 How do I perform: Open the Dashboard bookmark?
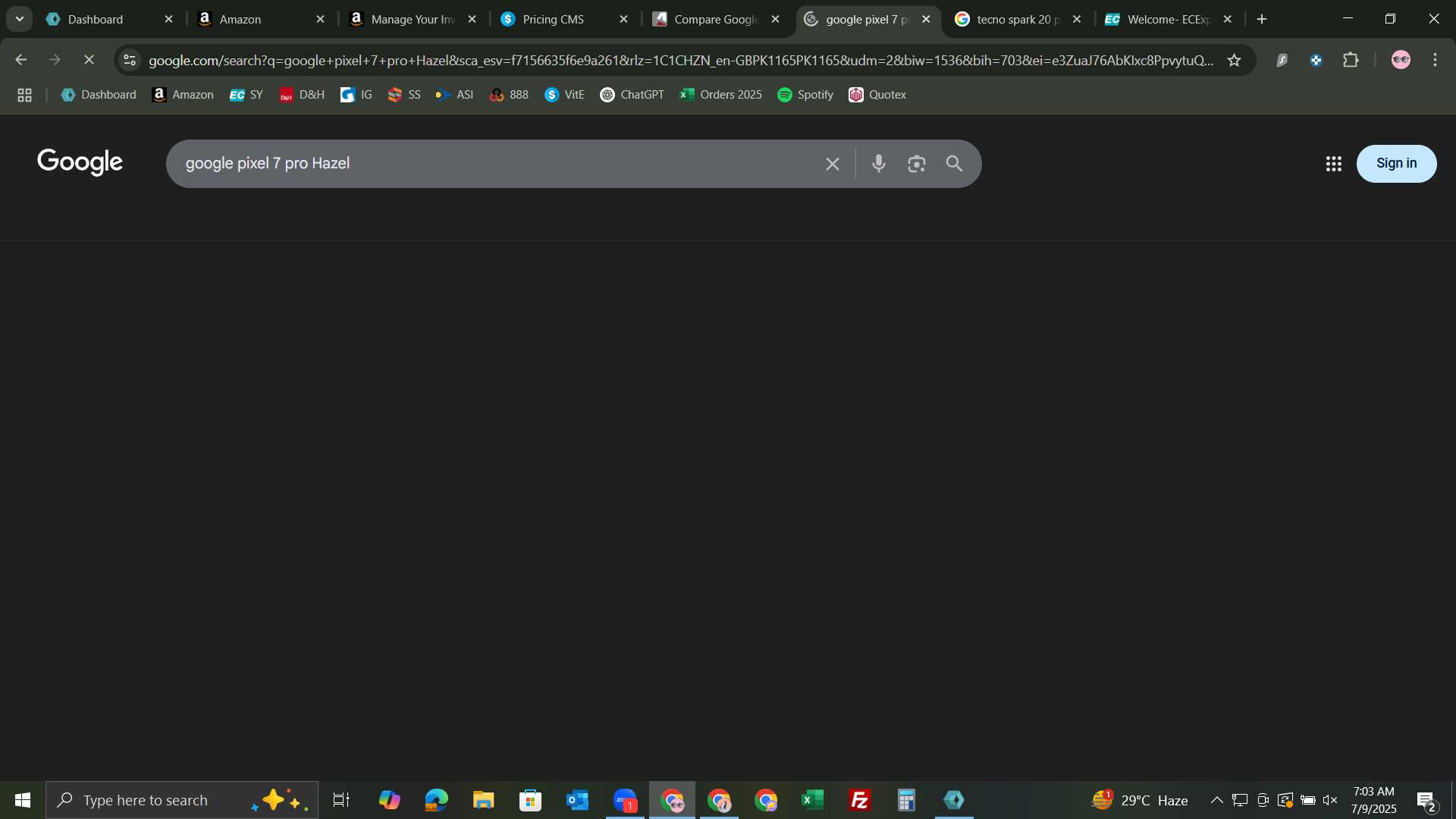[x=99, y=95]
